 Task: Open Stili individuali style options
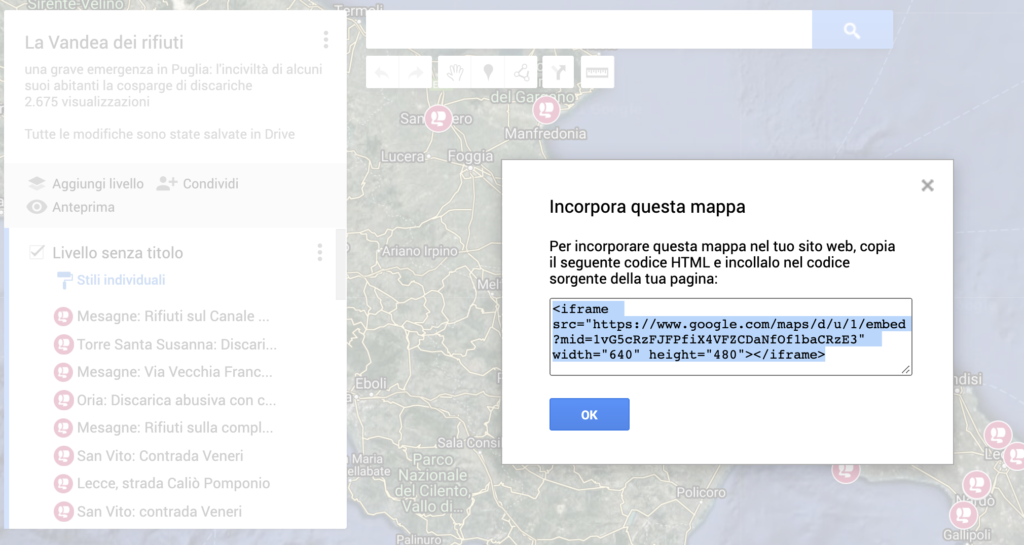[x=121, y=280]
